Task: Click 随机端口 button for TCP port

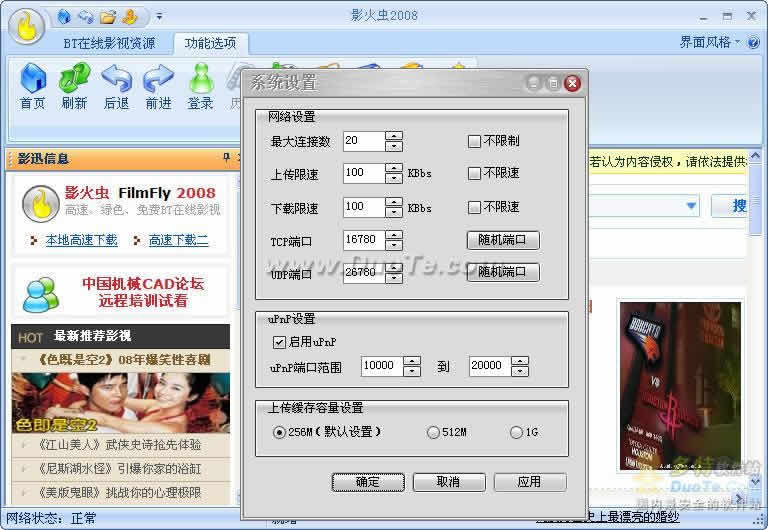Action: (503, 240)
